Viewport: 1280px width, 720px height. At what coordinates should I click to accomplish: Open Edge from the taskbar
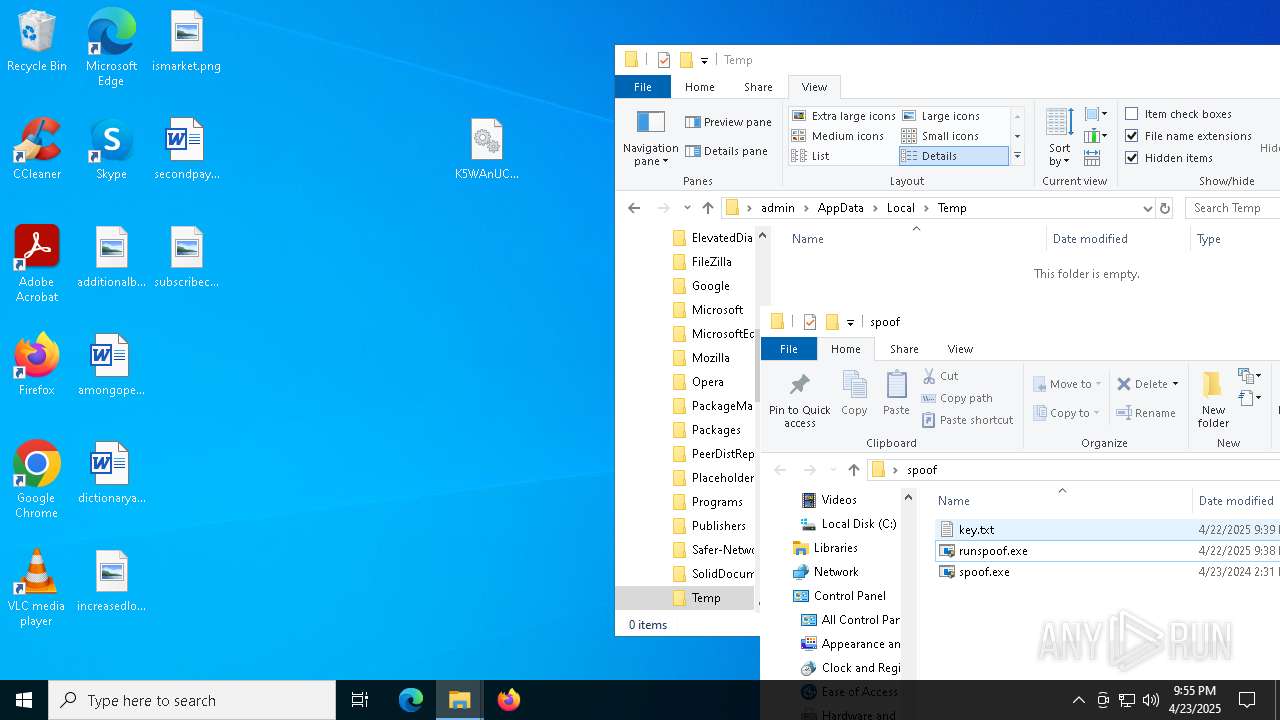pyautogui.click(x=411, y=700)
